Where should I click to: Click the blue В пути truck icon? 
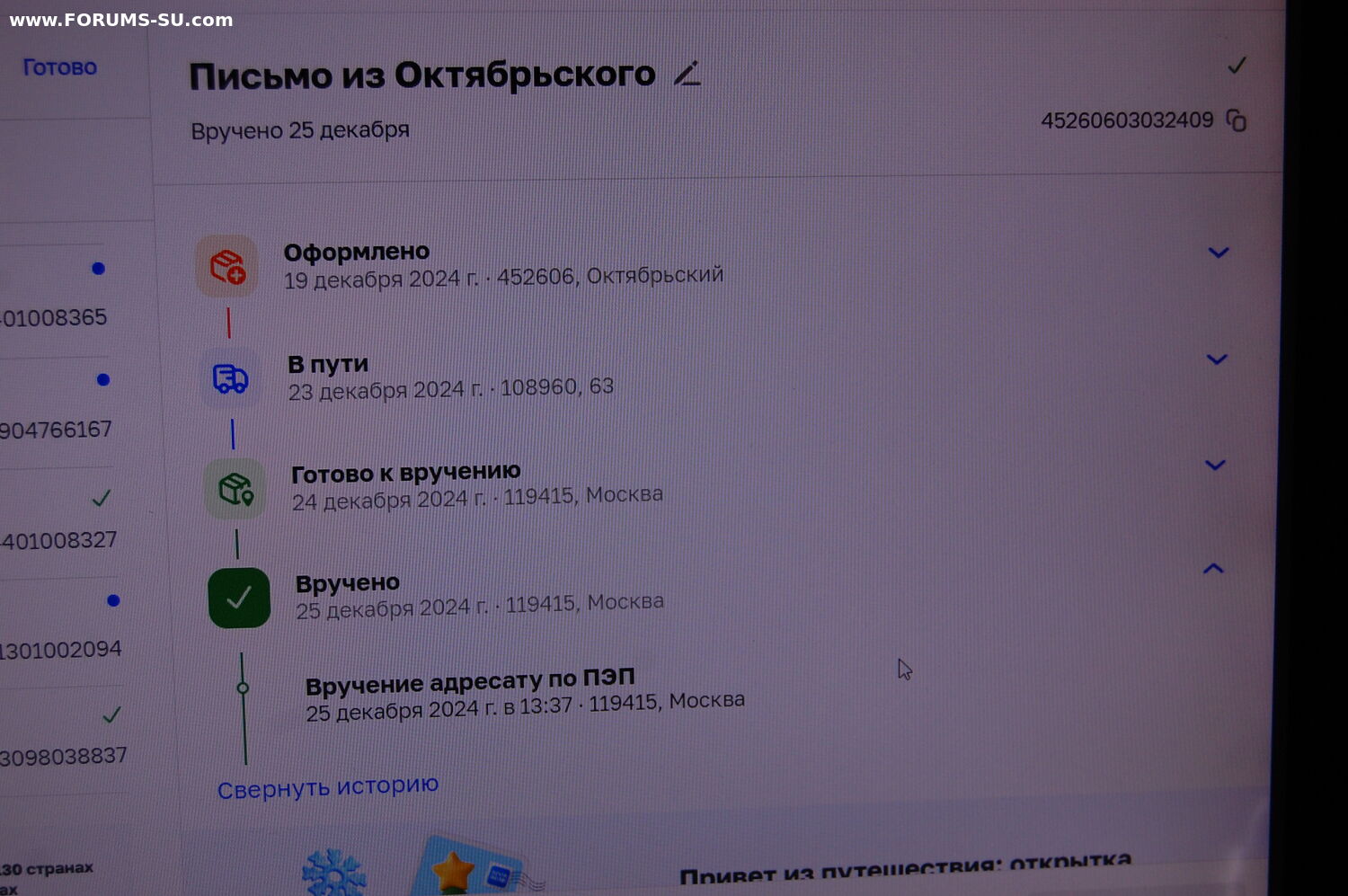coord(230,378)
